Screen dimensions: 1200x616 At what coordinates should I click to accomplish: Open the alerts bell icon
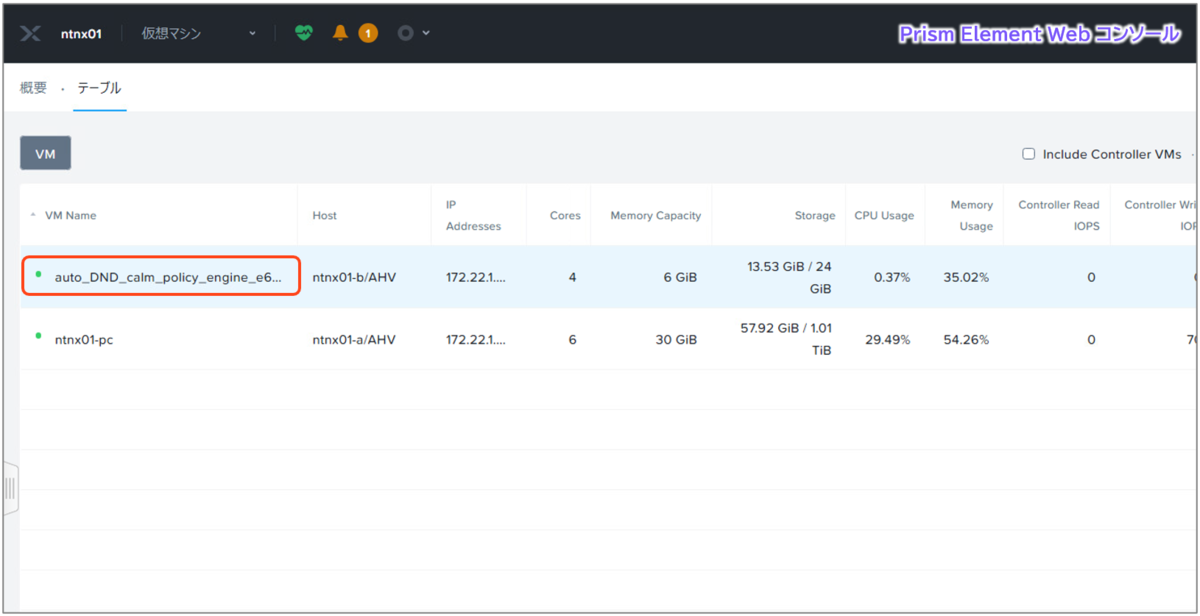(x=340, y=33)
